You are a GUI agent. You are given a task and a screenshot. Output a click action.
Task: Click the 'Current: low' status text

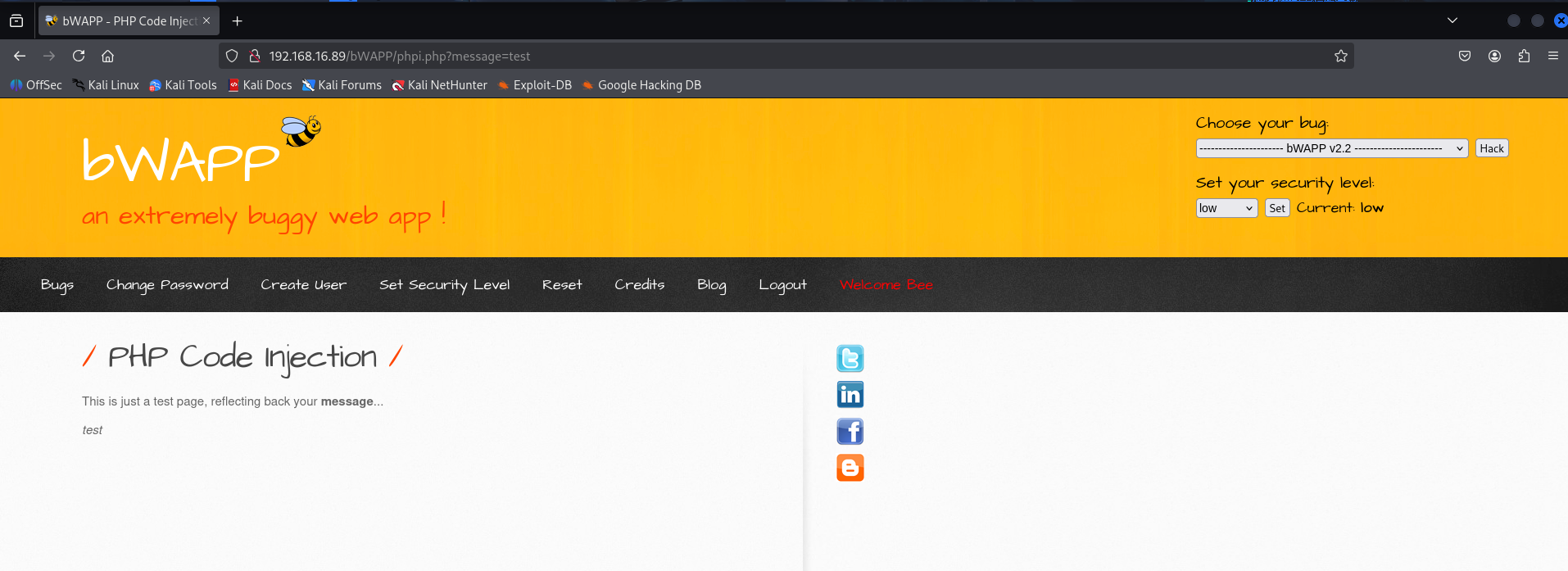(1339, 208)
